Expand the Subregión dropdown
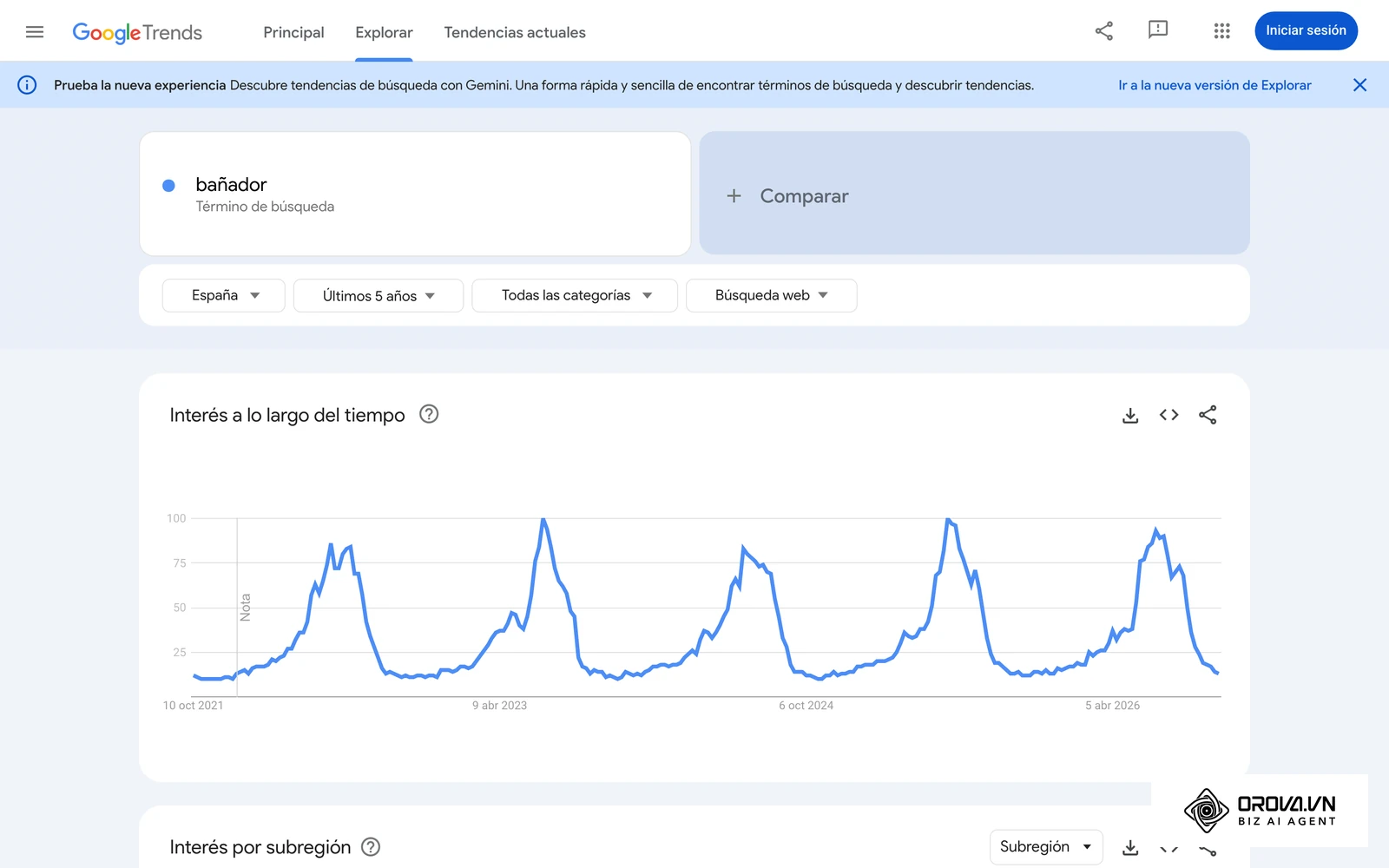 (1046, 846)
